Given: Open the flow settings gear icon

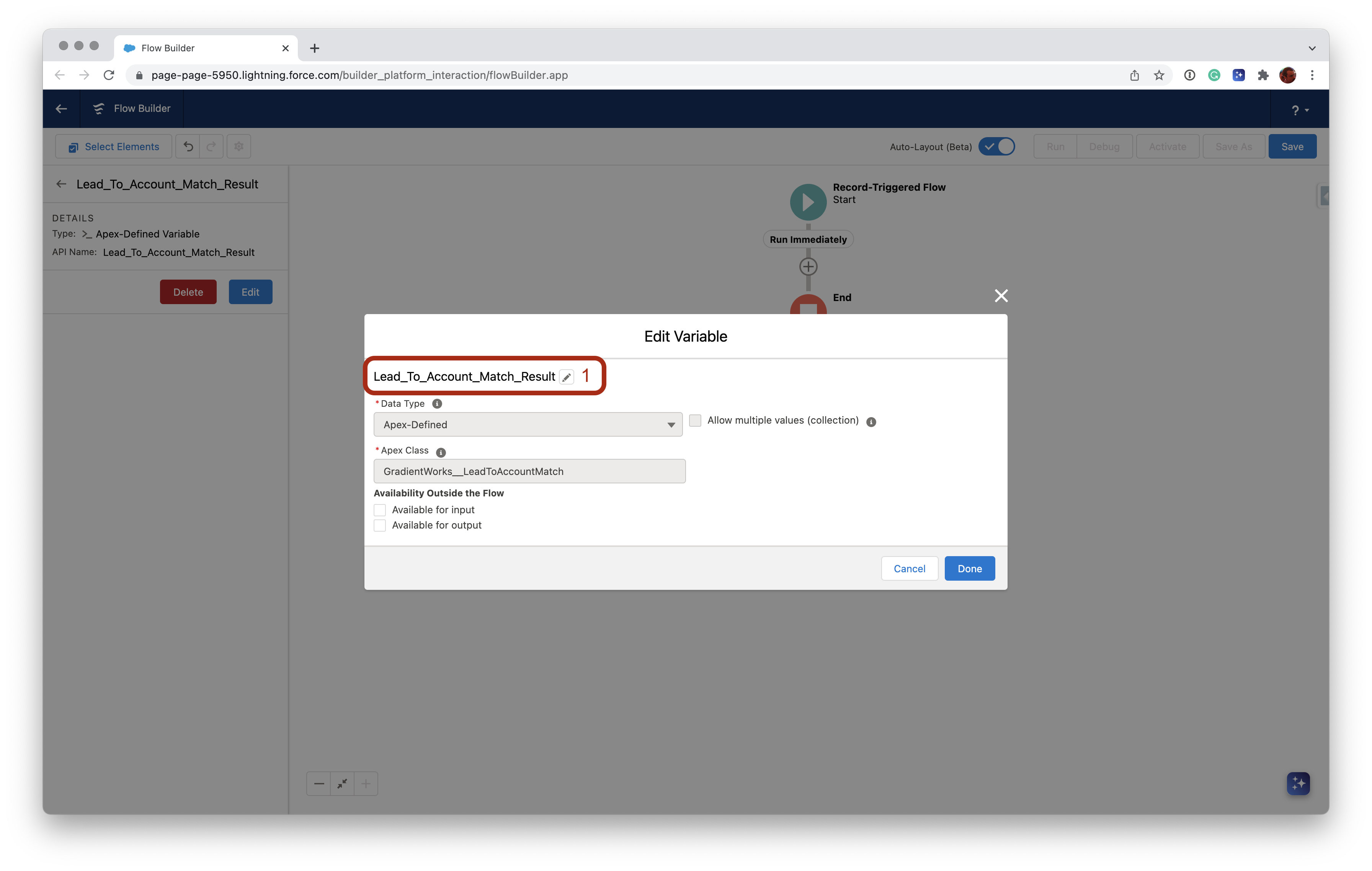Looking at the screenshot, I should coord(238,146).
